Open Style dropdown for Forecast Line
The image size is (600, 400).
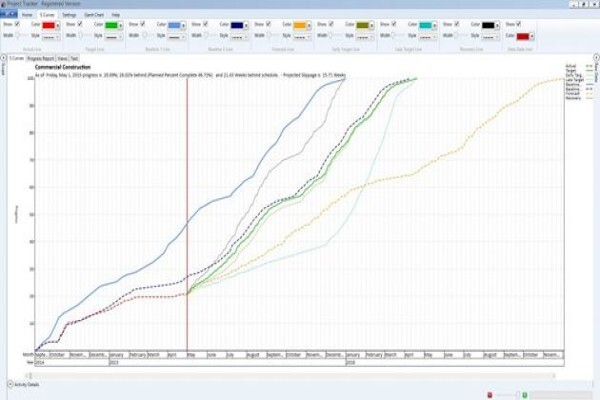click(302, 37)
